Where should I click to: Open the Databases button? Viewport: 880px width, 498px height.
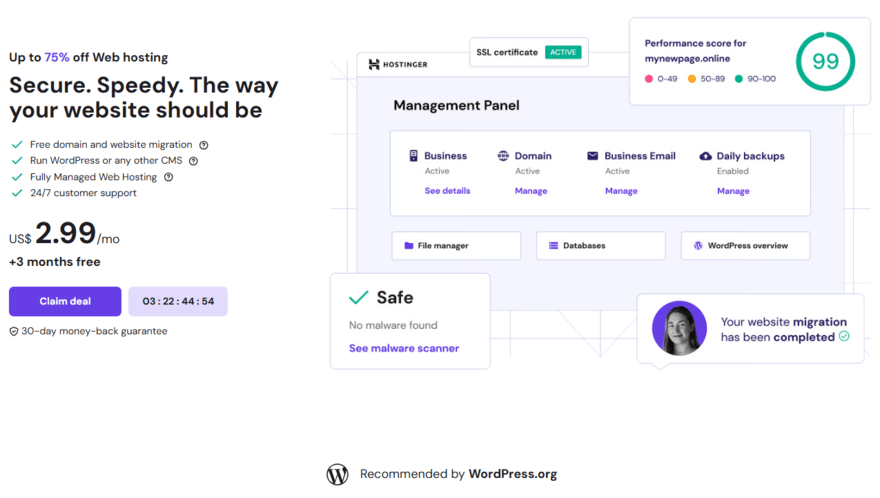pyautogui.click(x=601, y=245)
